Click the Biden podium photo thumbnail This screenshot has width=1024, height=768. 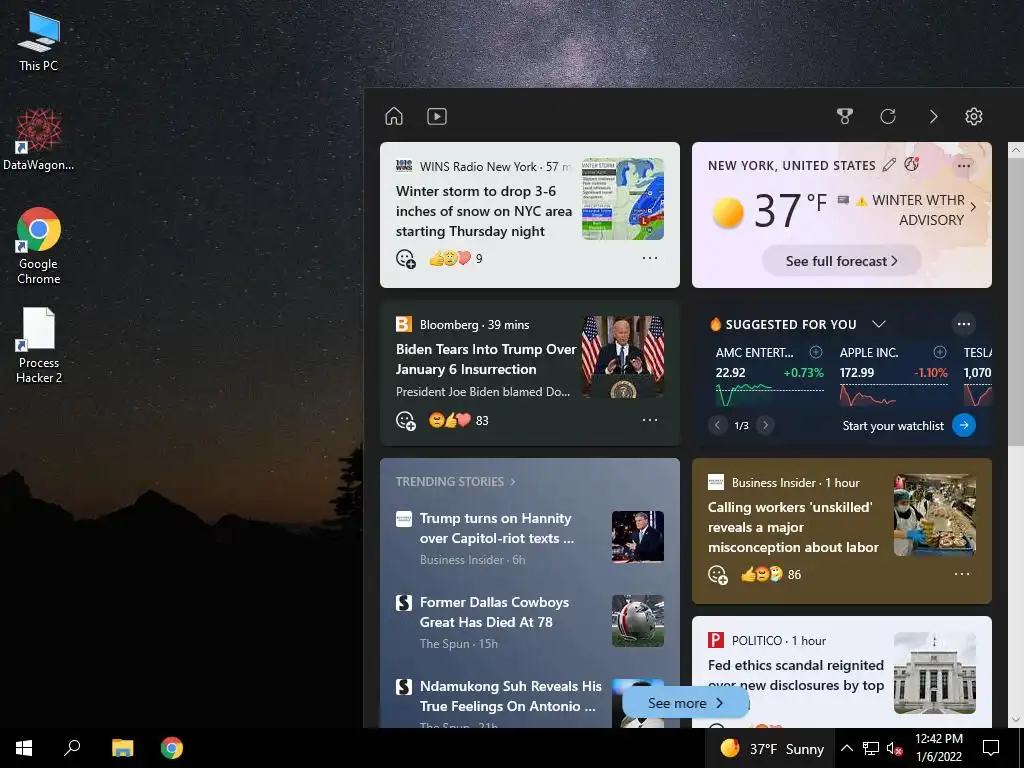[623, 357]
